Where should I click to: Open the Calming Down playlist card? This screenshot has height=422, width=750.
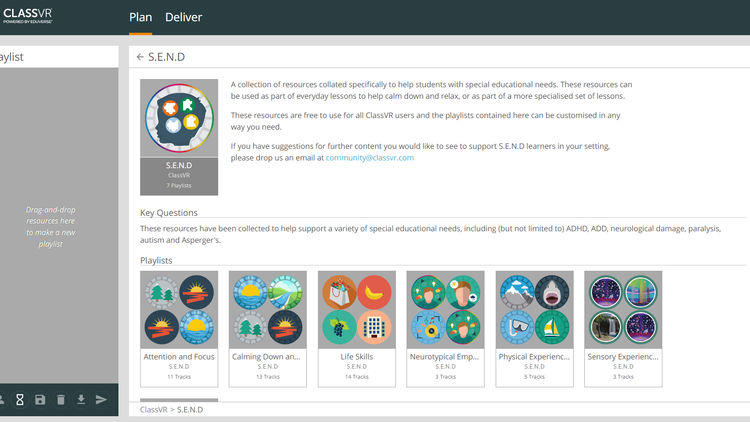tap(268, 329)
